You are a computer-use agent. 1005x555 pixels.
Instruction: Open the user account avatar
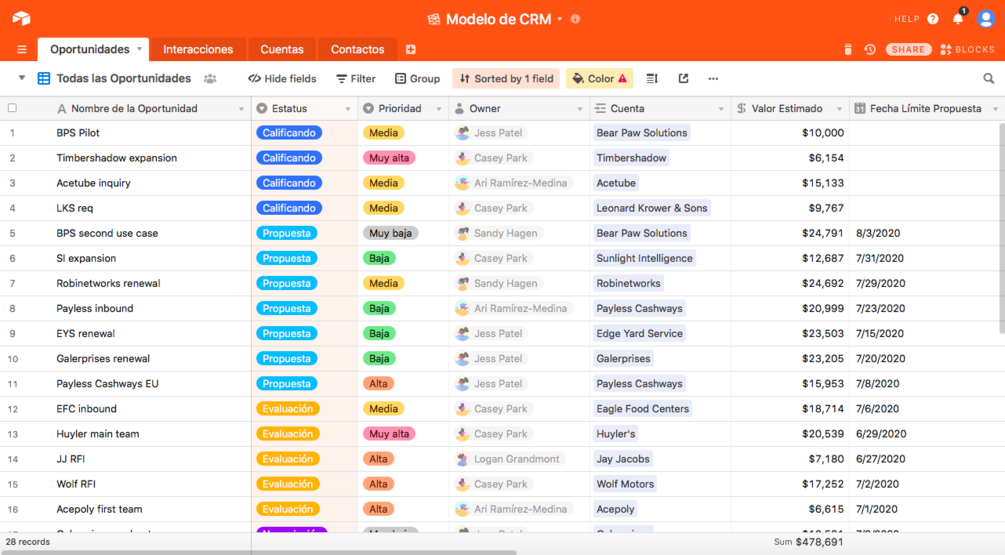(986, 19)
